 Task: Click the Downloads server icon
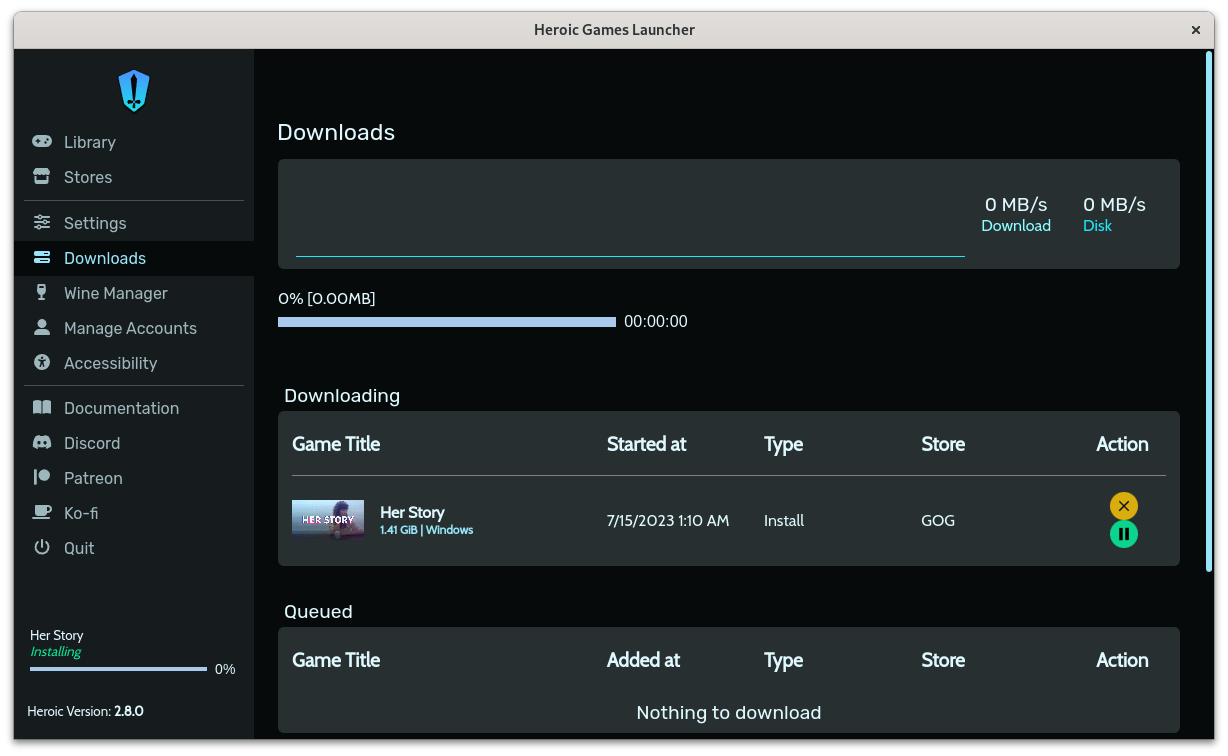pos(42,258)
